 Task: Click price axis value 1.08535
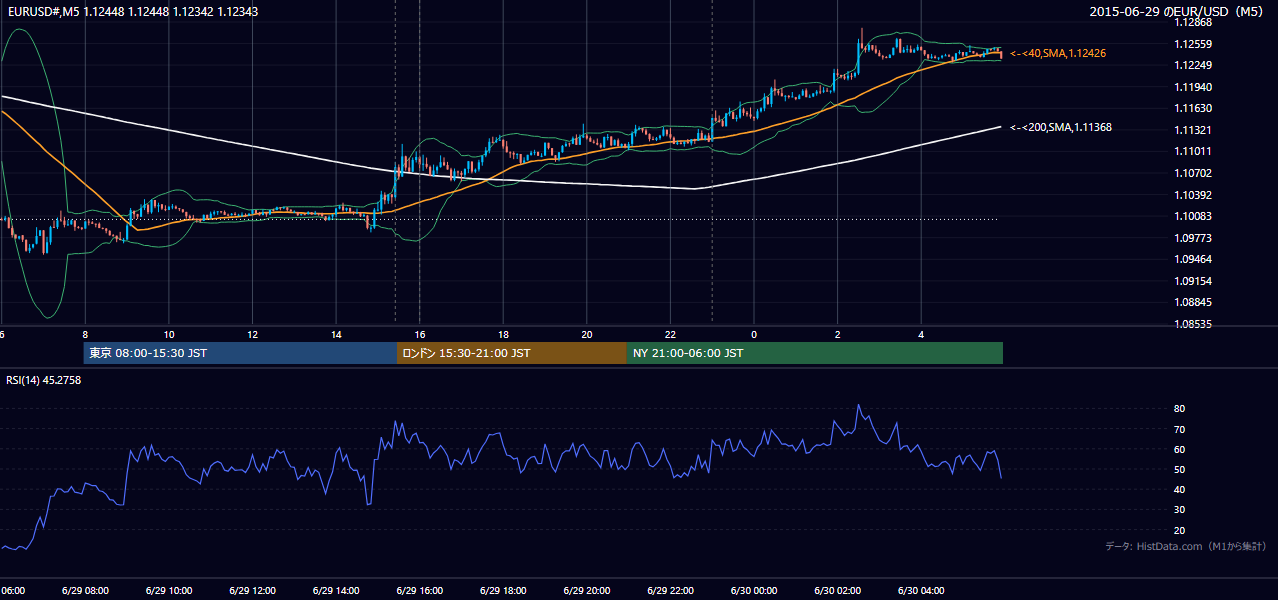pyautogui.click(x=1193, y=324)
